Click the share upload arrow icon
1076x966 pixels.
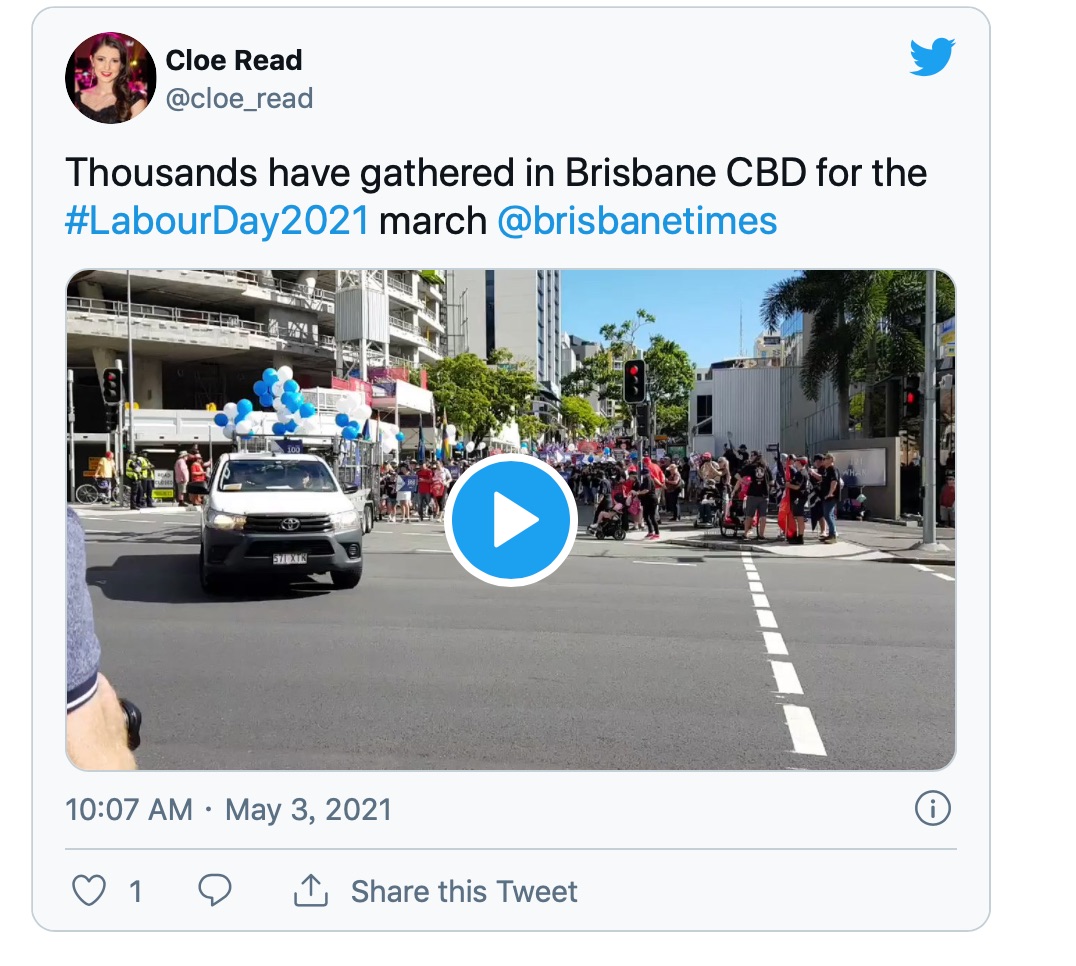click(x=311, y=890)
